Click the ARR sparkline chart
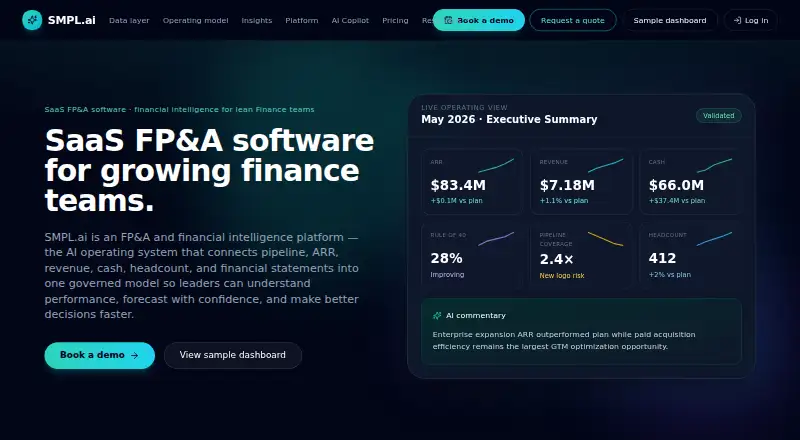This screenshot has height=440, width=800. 496,166
